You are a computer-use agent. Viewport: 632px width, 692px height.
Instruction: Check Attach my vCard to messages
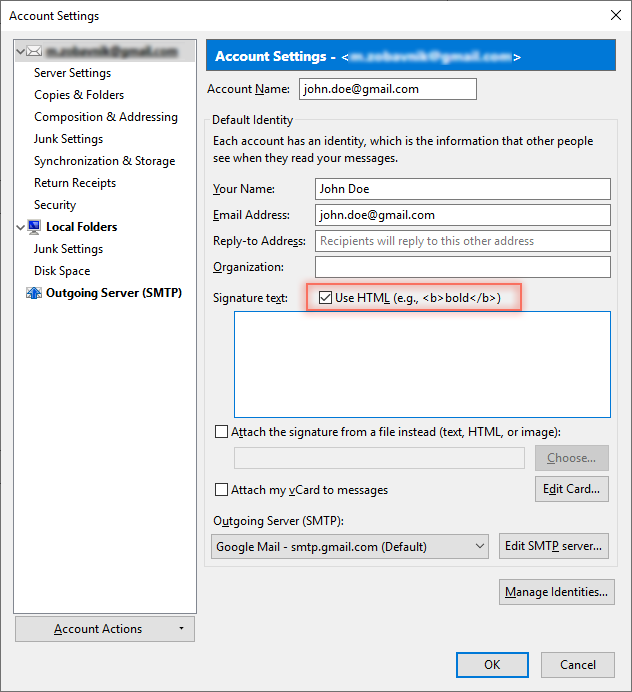[221, 490]
